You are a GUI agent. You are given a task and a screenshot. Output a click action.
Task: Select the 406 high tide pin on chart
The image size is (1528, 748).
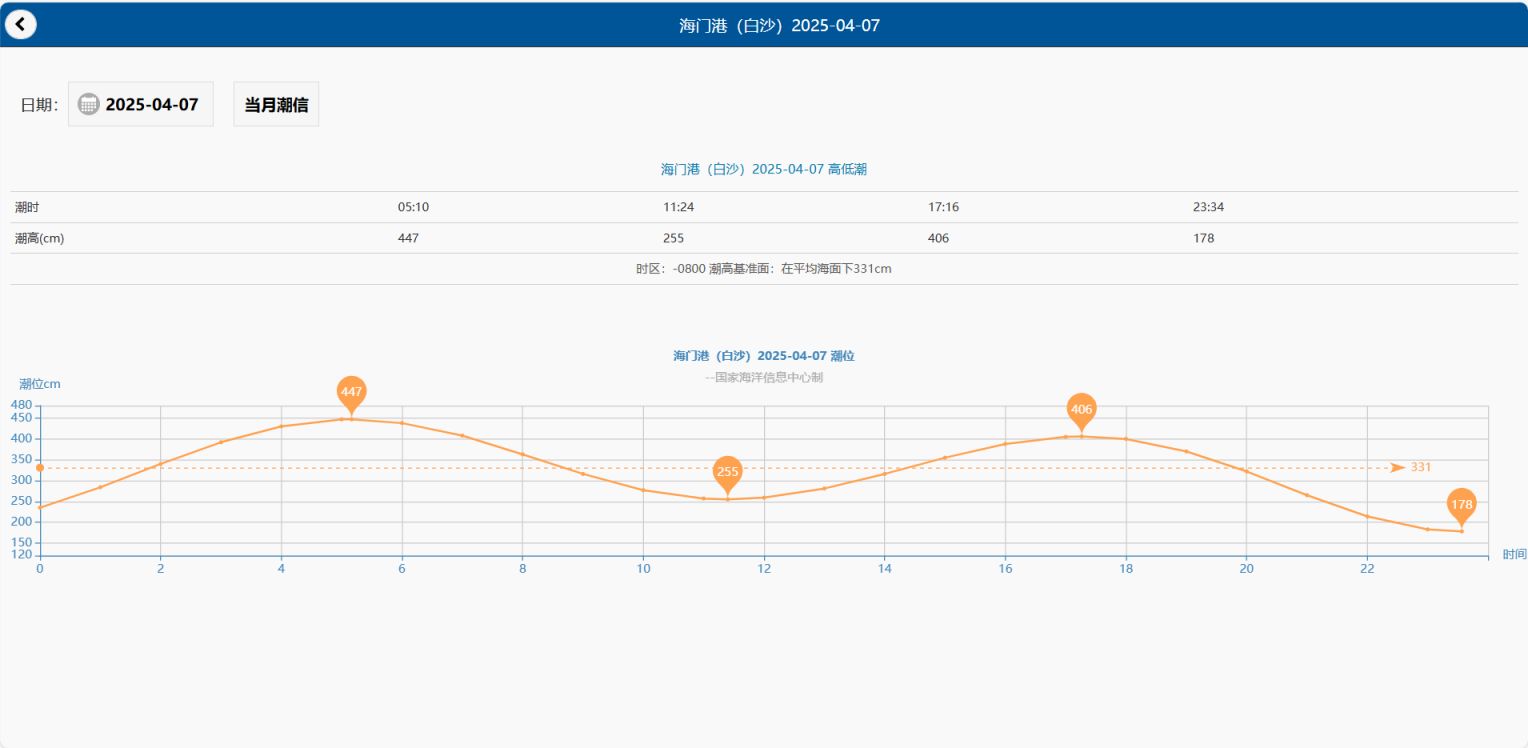tap(1081, 410)
